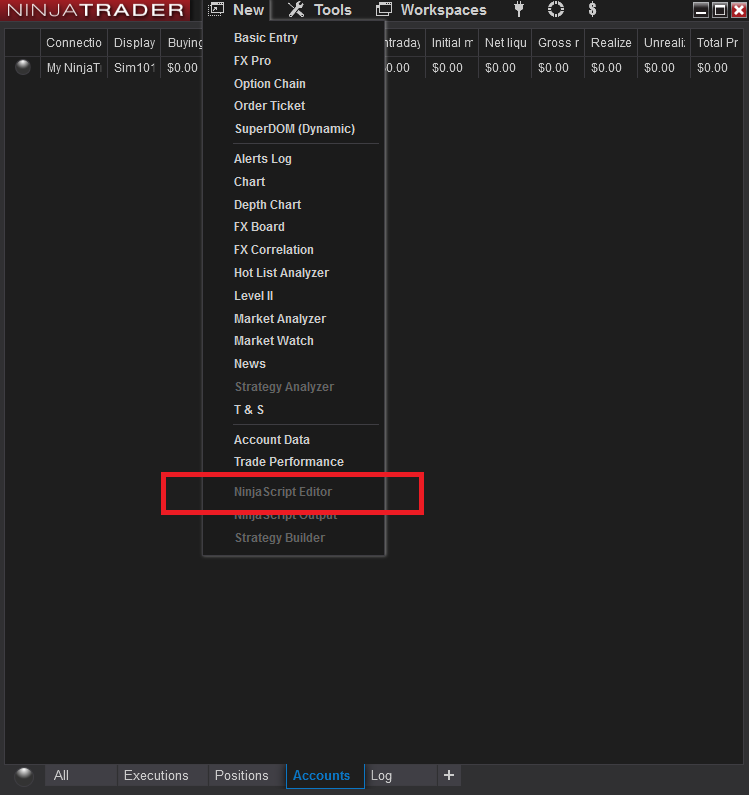Select the My NinjaTrader connection cell
The height and width of the screenshot is (795, 749).
point(74,67)
